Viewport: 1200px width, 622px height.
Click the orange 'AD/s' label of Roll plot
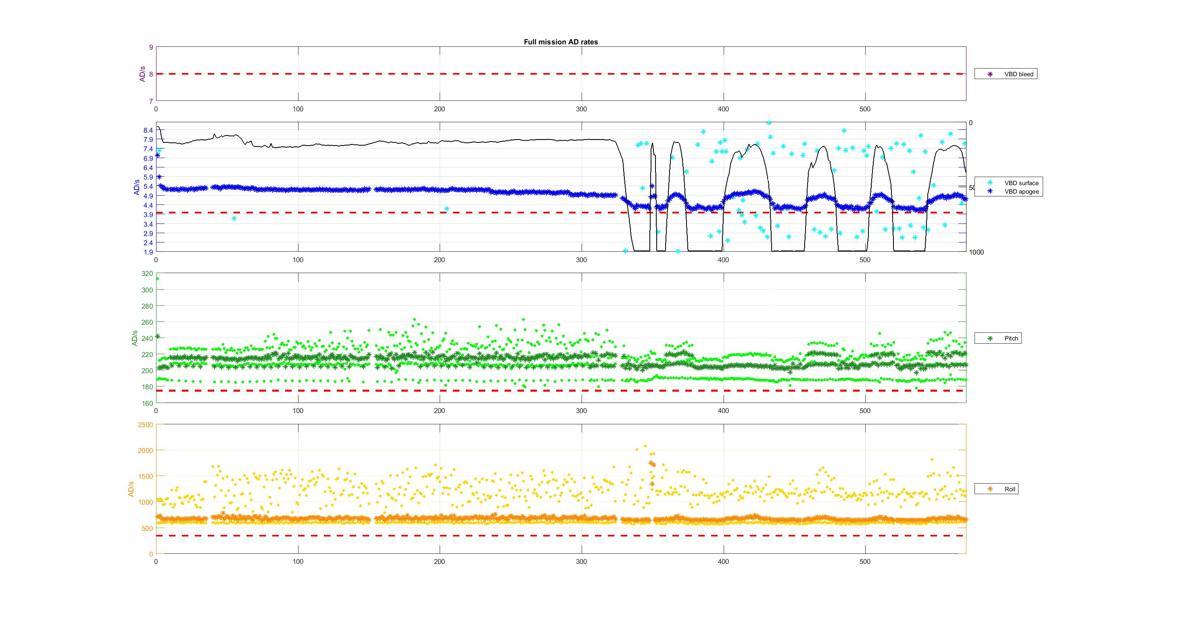click(129, 489)
